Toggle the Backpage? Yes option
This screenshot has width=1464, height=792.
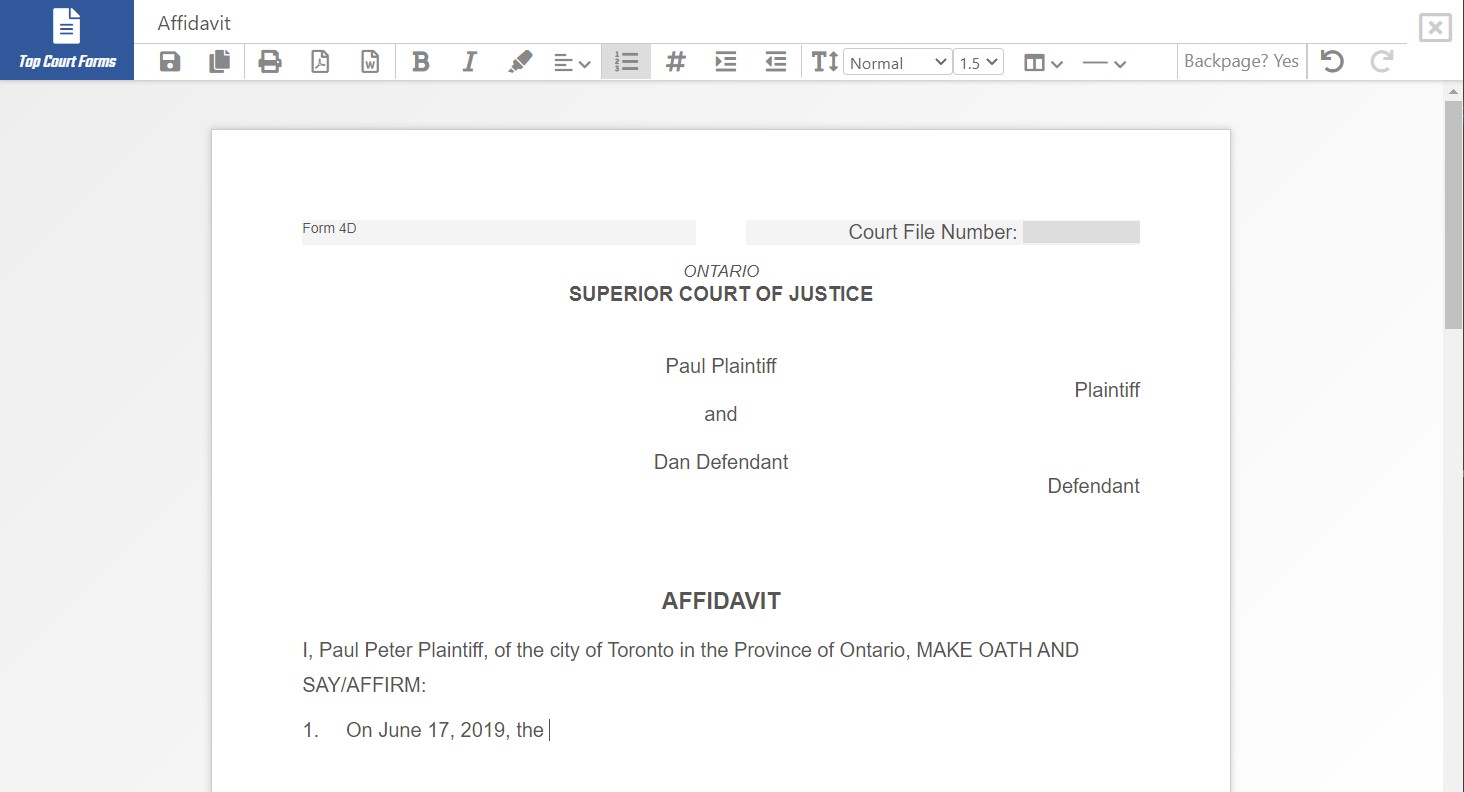pos(1241,62)
